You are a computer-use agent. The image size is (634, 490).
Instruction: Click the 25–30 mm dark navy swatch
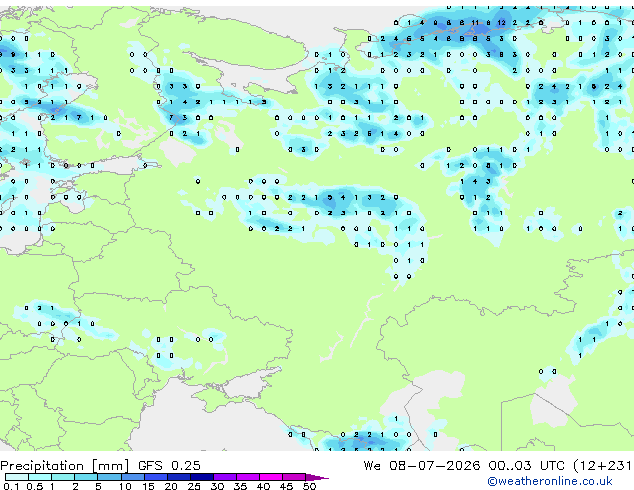(x=202, y=477)
